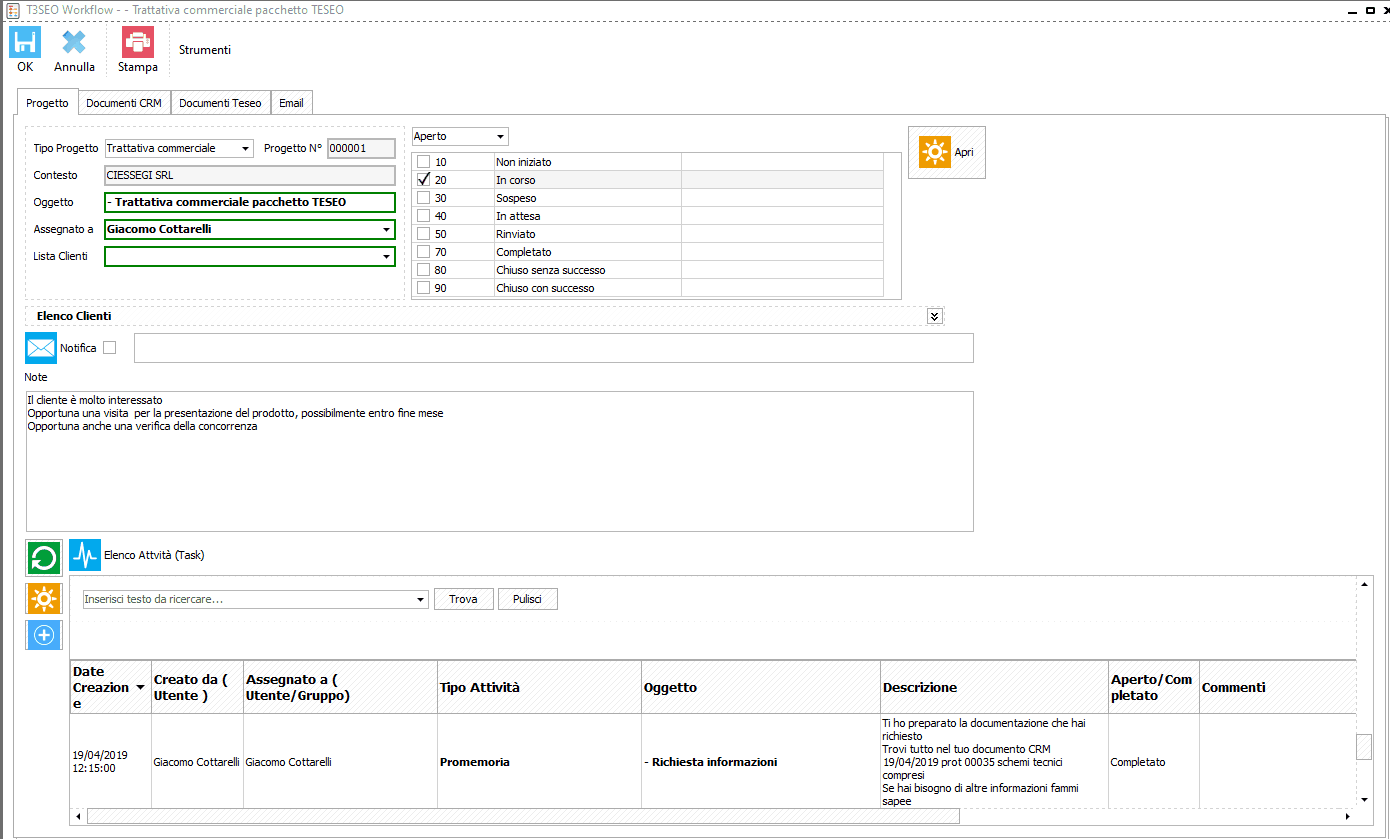
Task: Click the task panel scroll down arrow
Action: (x=1365, y=800)
